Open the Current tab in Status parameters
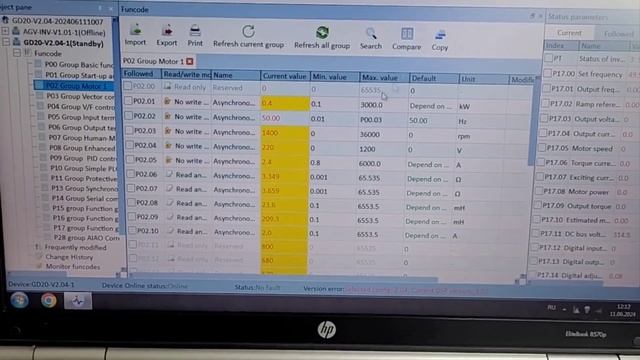Screen dimensions: 640x360 tap(569, 33)
